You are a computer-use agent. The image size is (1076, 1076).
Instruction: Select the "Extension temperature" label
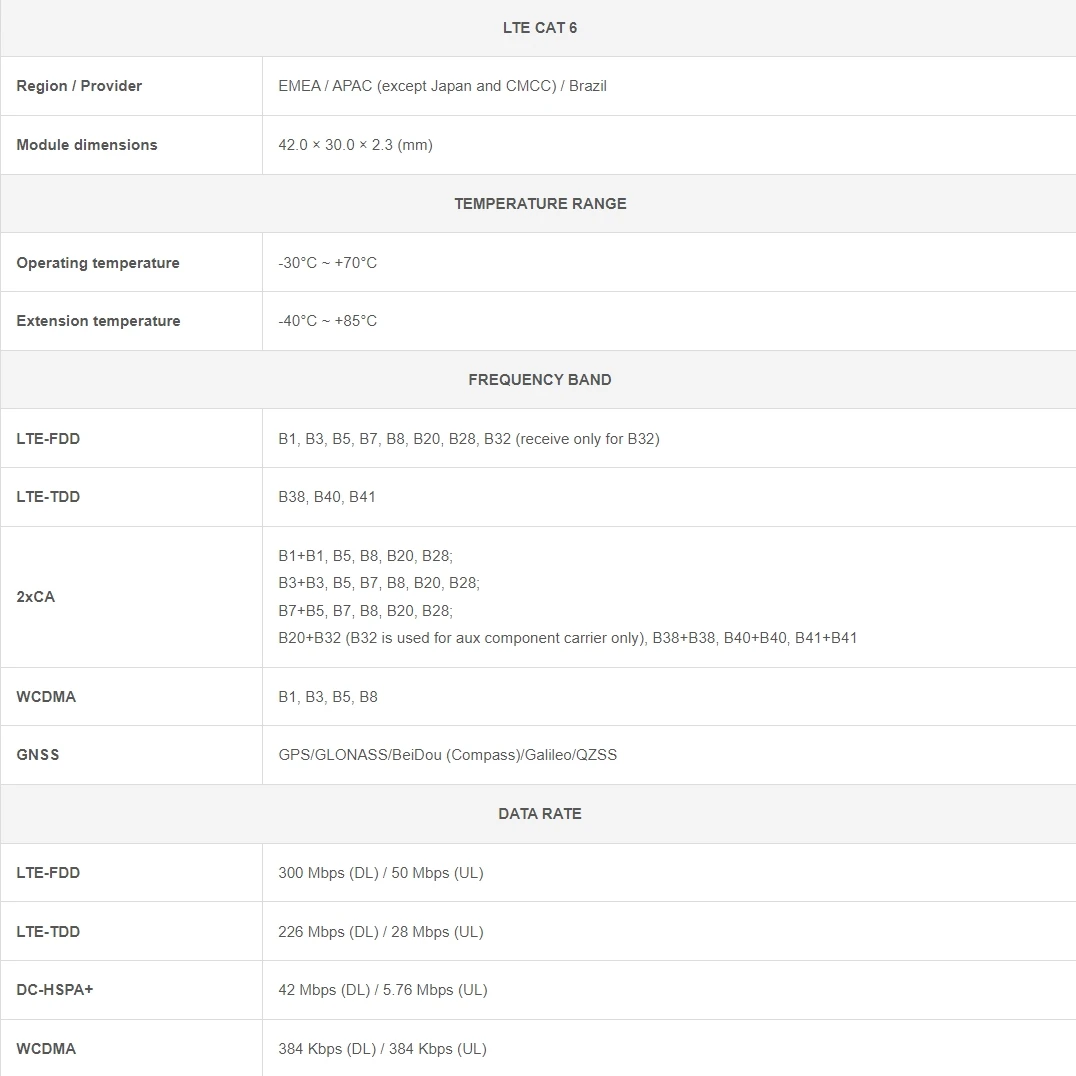tap(98, 321)
